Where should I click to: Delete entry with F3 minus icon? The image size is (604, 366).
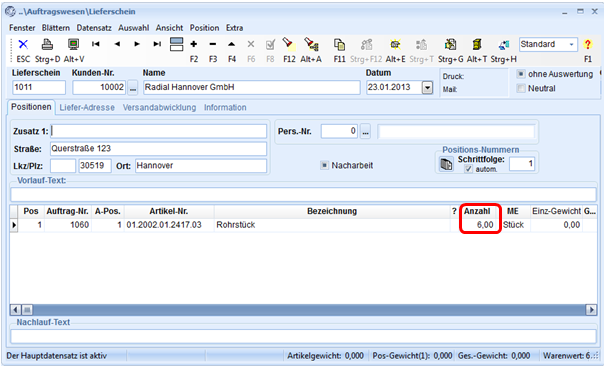tap(213, 44)
